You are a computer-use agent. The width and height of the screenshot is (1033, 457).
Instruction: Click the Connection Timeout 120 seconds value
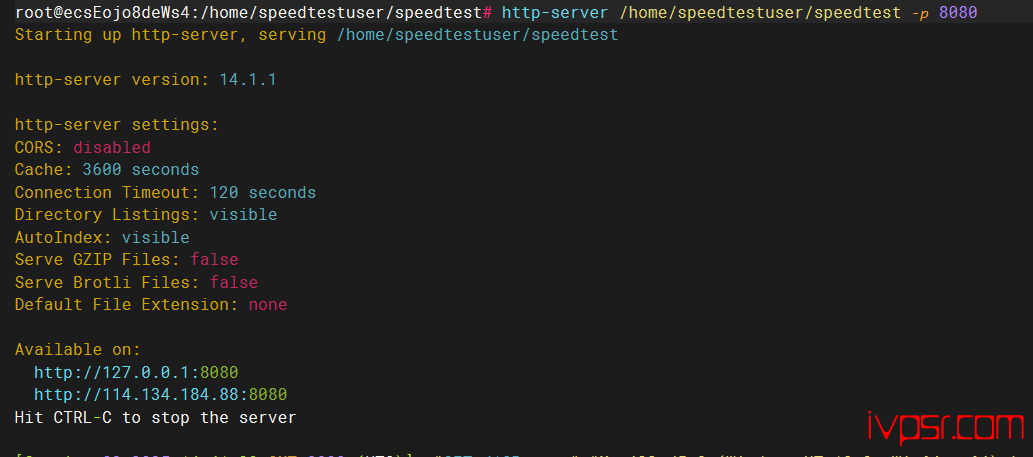click(x=262, y=193)
